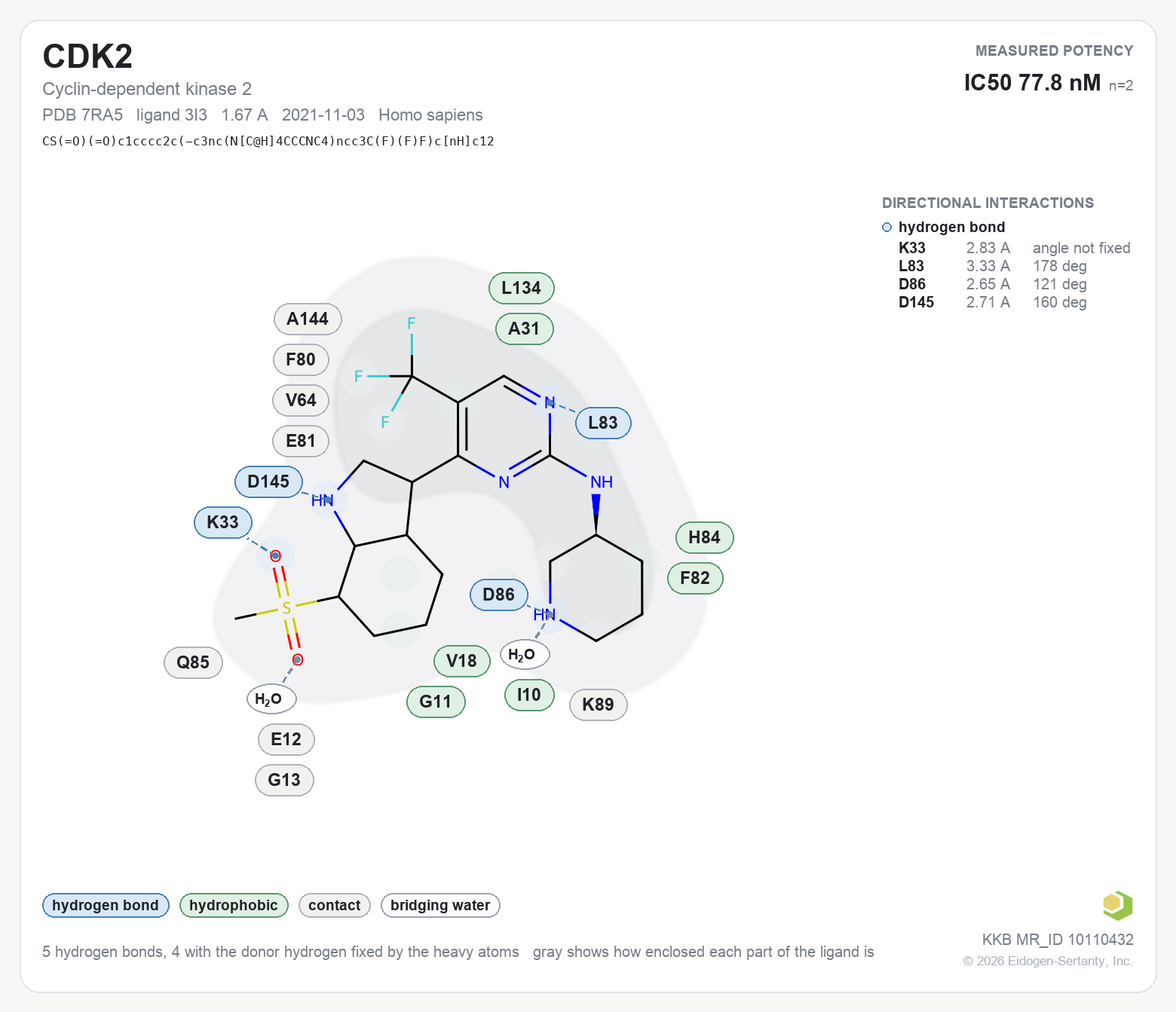Click the hydrogen bond circle marker

coord(887,228)
